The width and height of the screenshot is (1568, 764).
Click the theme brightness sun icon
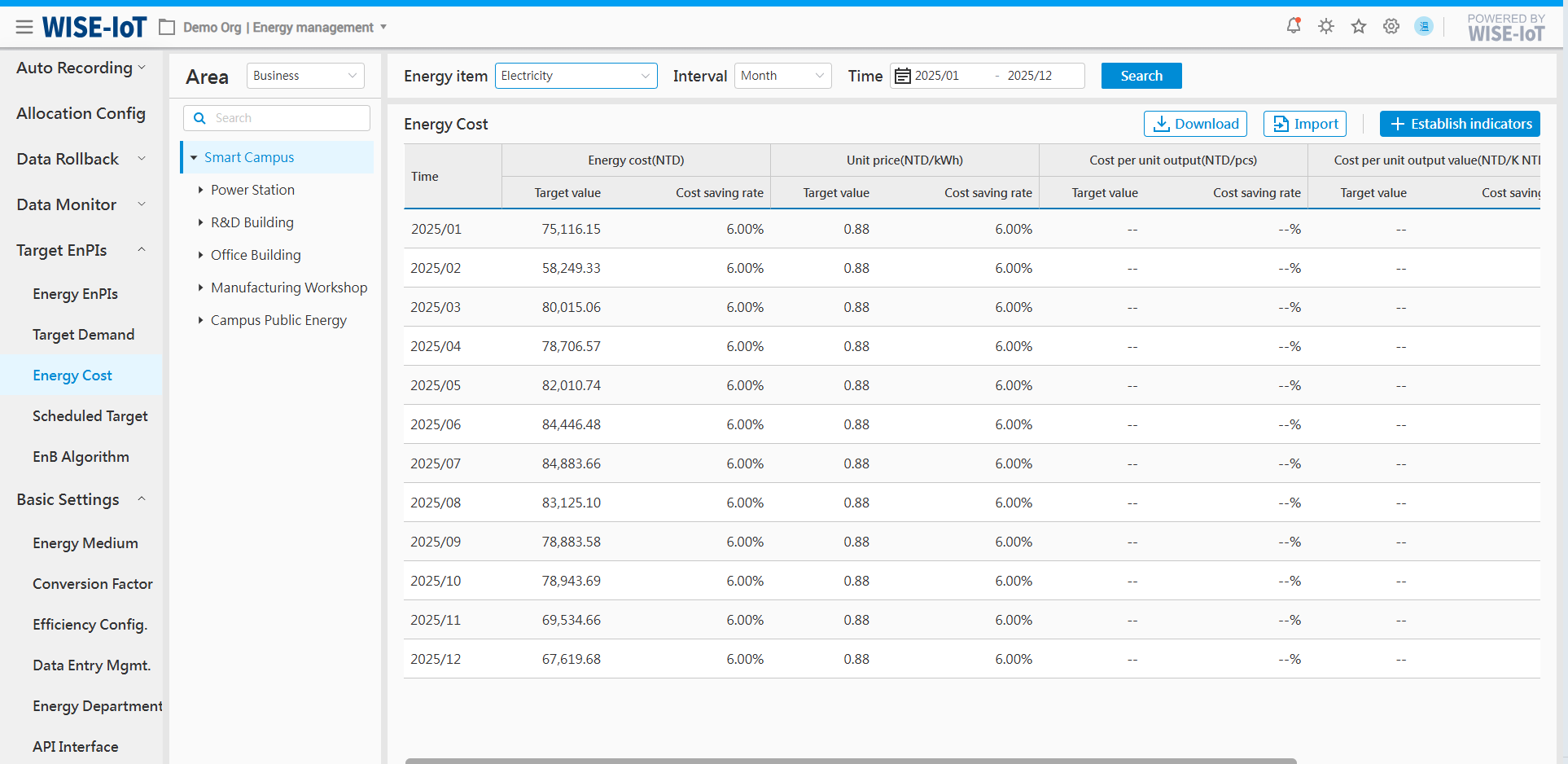(1326, 26)
